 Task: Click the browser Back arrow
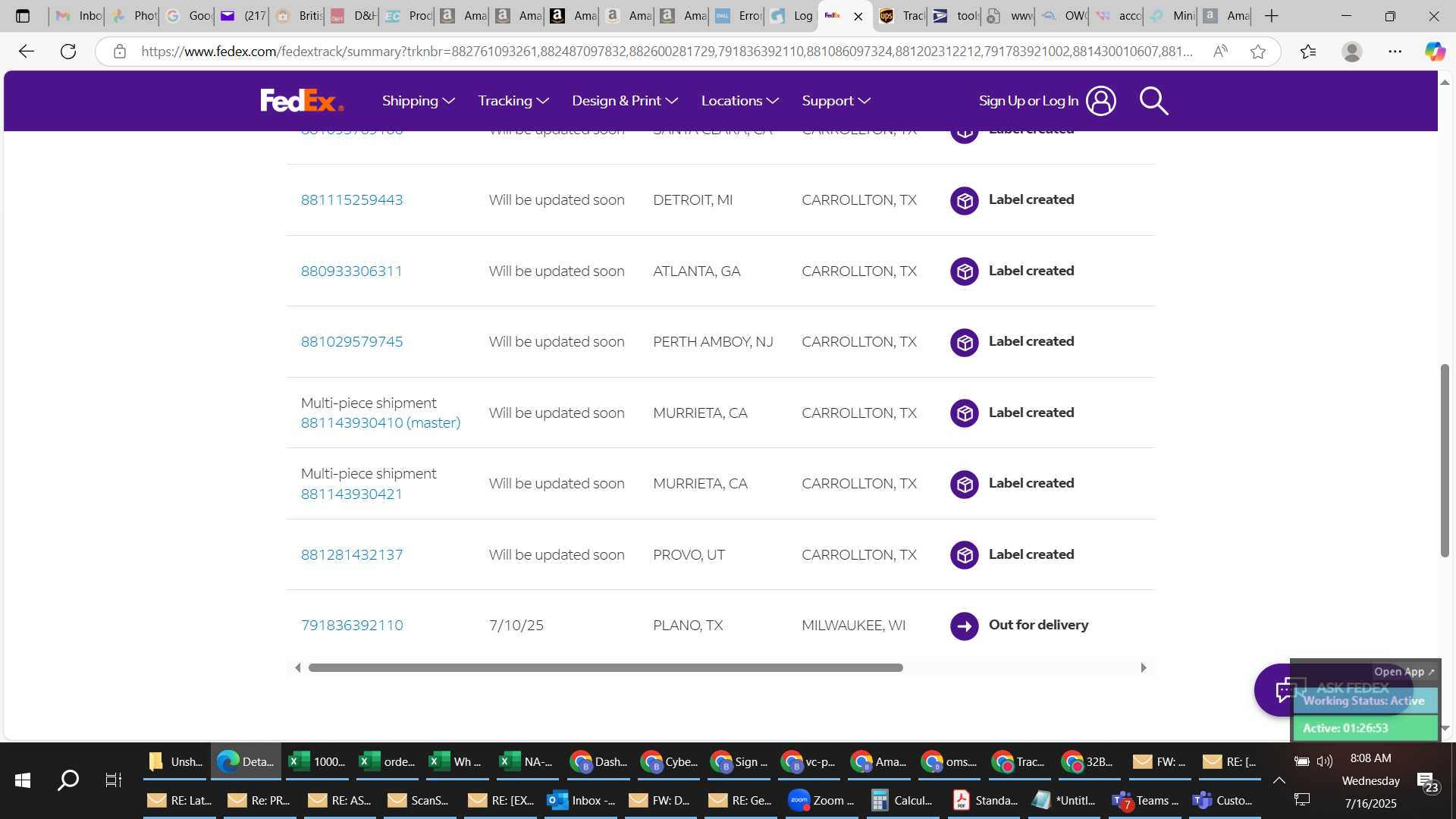[27, 52]
